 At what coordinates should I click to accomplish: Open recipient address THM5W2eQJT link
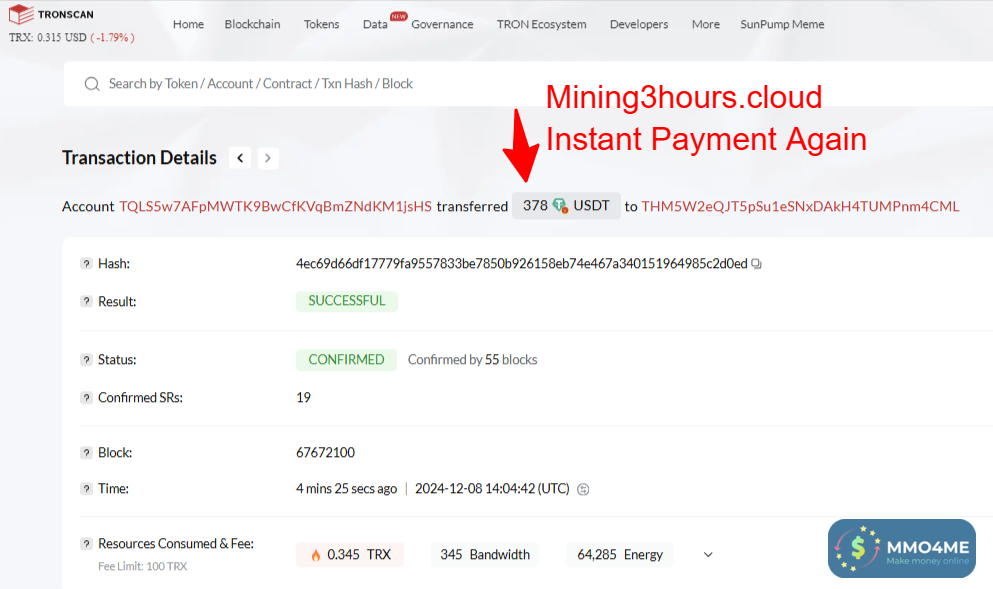click(800, 206)
